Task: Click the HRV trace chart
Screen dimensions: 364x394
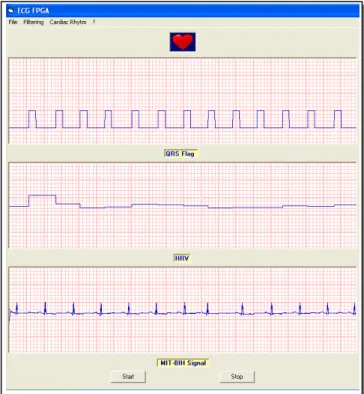Action: (182, 205)
